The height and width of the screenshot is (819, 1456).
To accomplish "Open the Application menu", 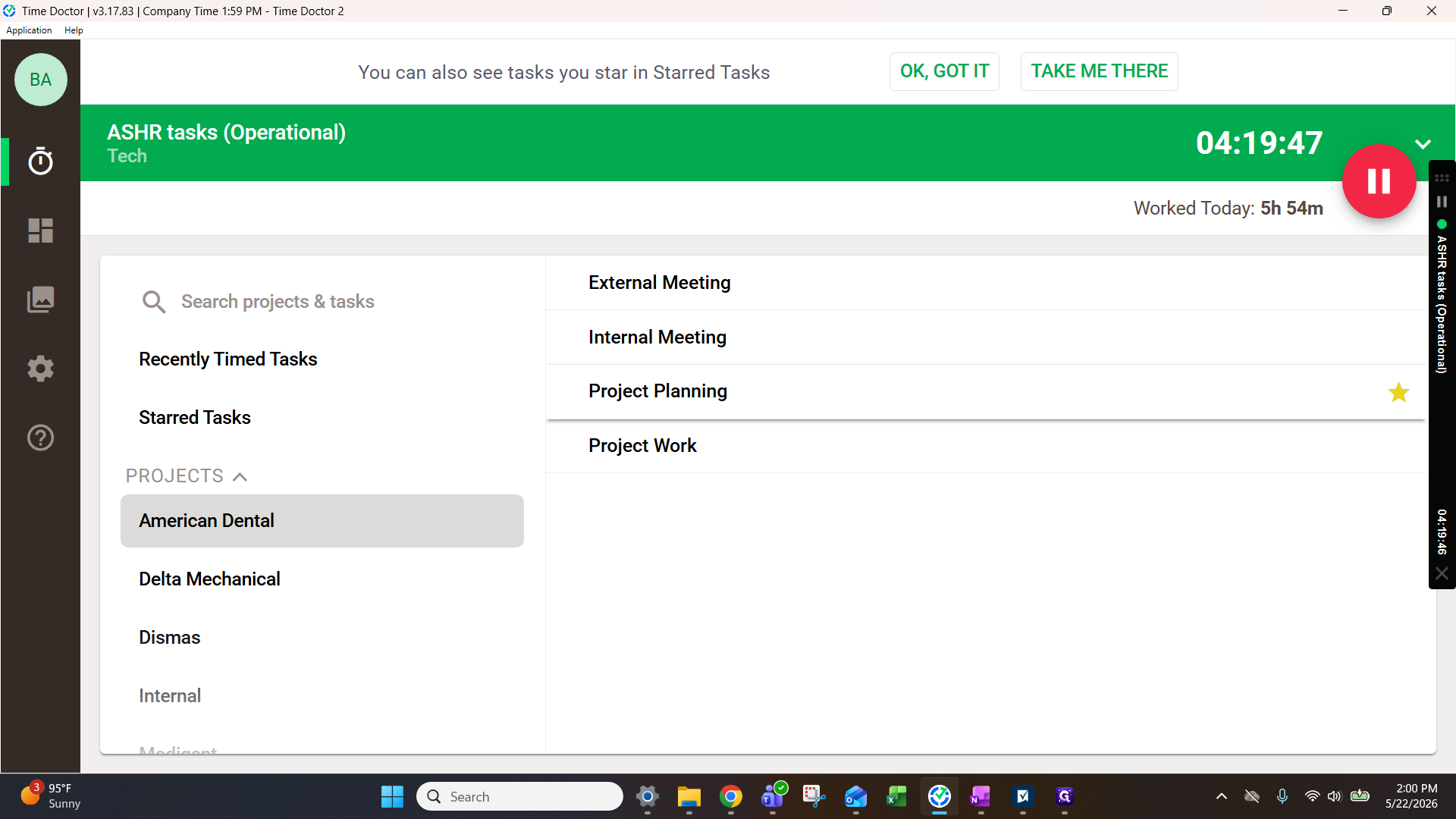I will tap(29, 30).
